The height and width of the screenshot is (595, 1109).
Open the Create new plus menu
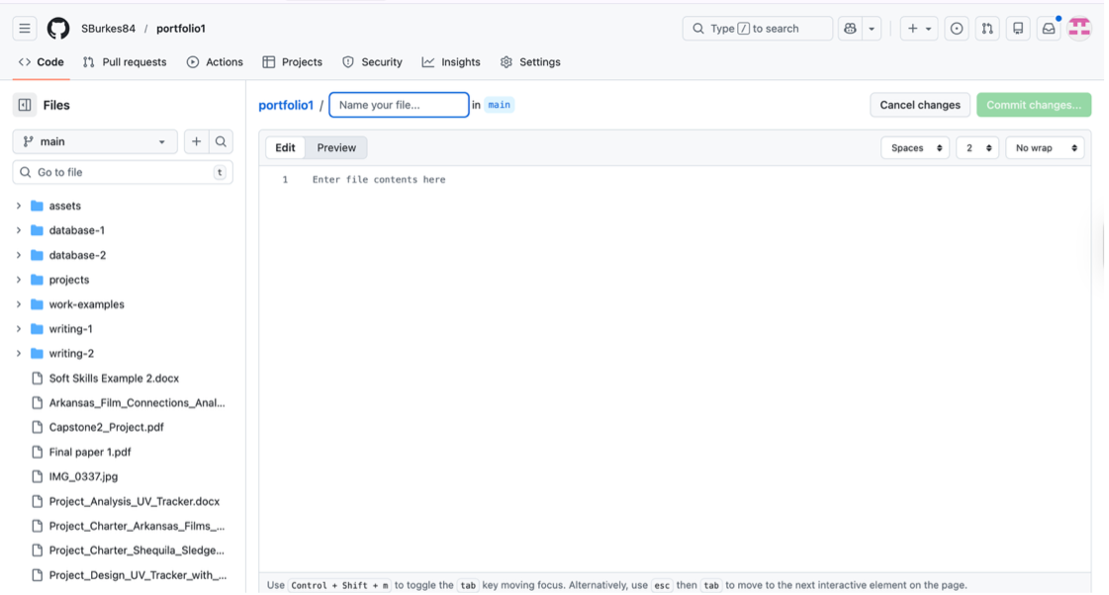(919, 28)
